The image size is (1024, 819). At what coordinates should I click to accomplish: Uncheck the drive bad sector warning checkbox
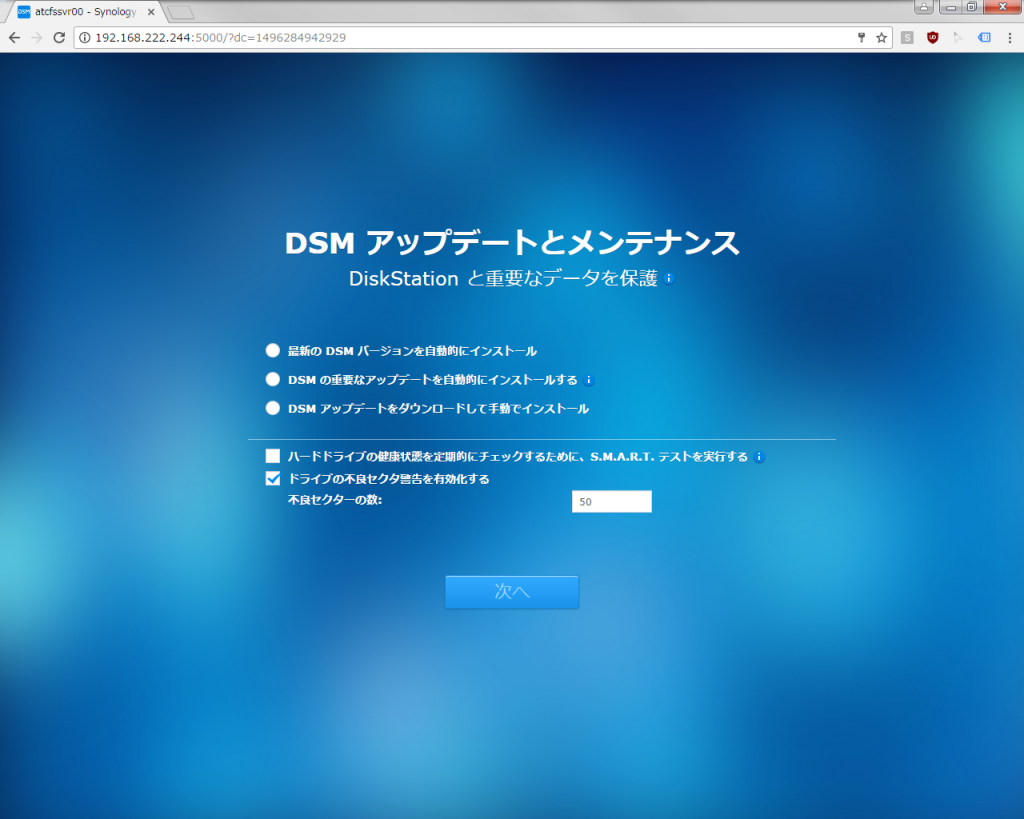click(273, 478)
